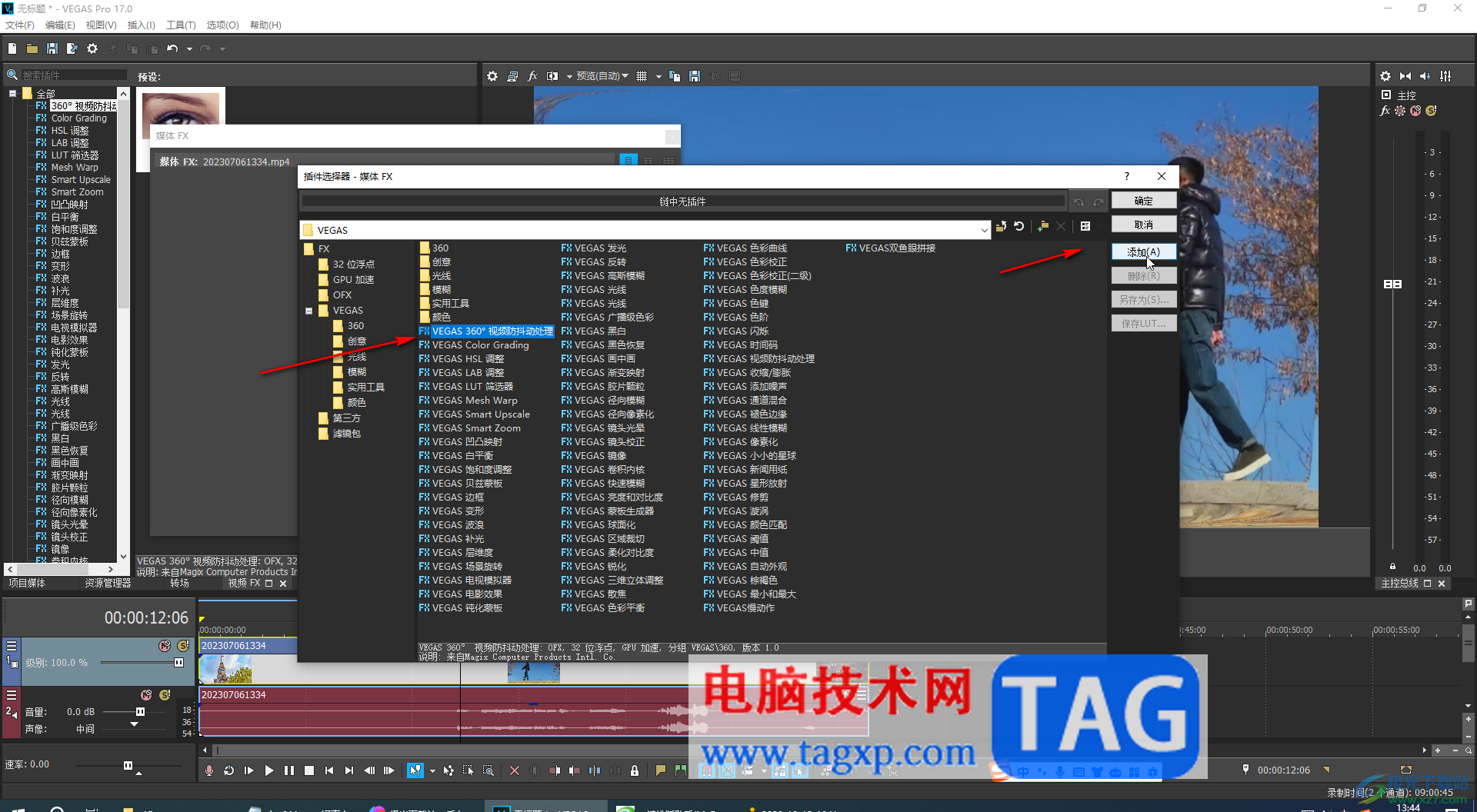Viewport: 1477px width, 812px height.
Task: Save the project using the floppy disk icon
Action: coord(52,48)
